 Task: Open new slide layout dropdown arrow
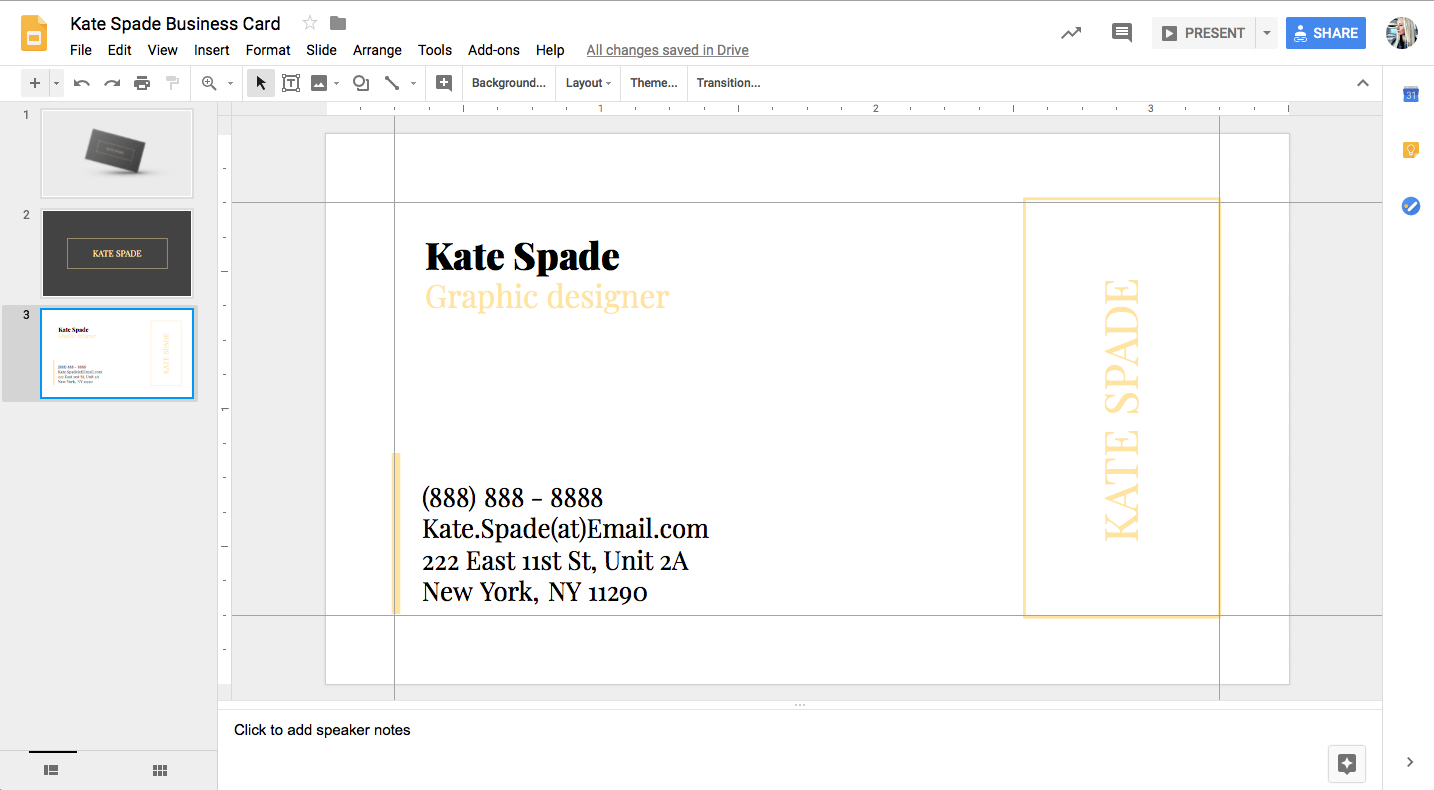coord(57,83)
